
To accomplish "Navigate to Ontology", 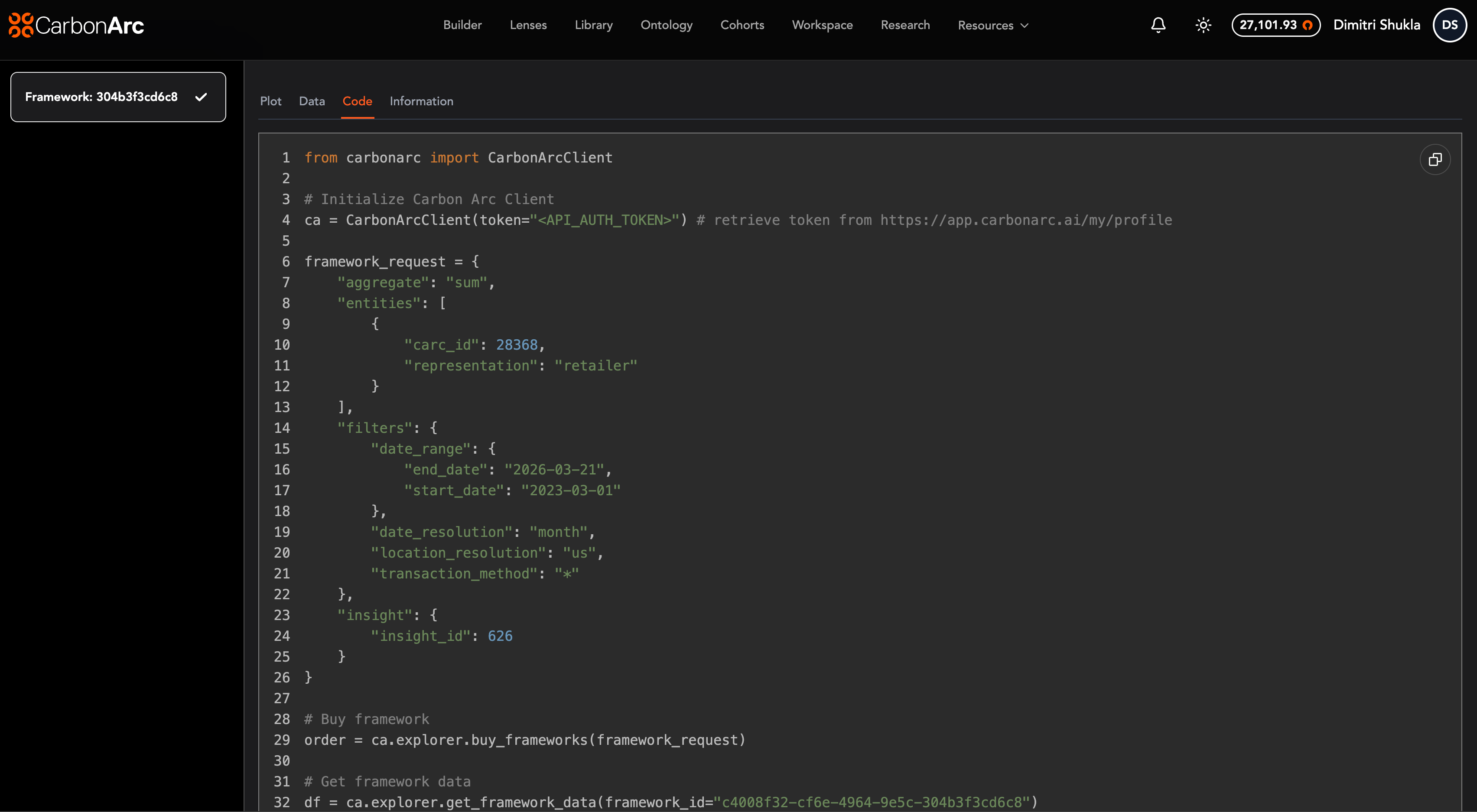I will [x=666, y=25].
